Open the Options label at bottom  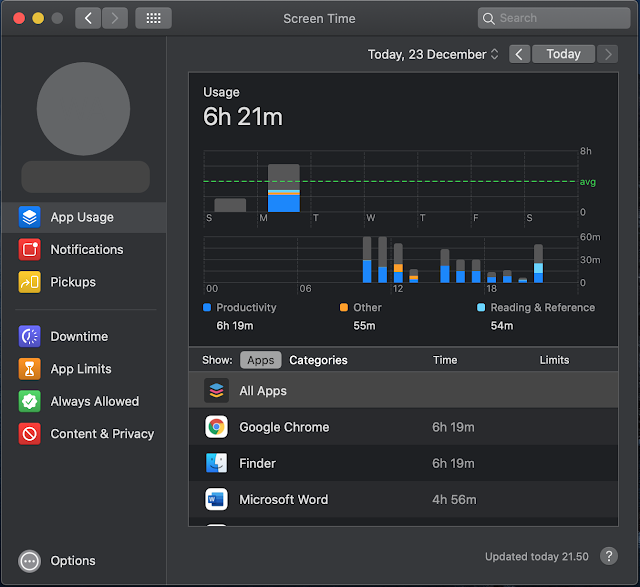pyautogui.click(x=73, y=561)
